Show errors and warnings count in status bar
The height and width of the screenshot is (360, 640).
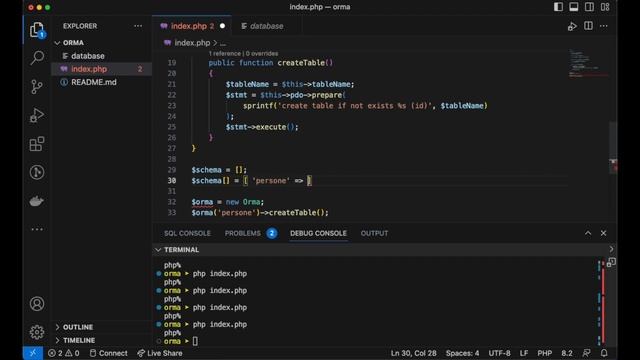64,353
